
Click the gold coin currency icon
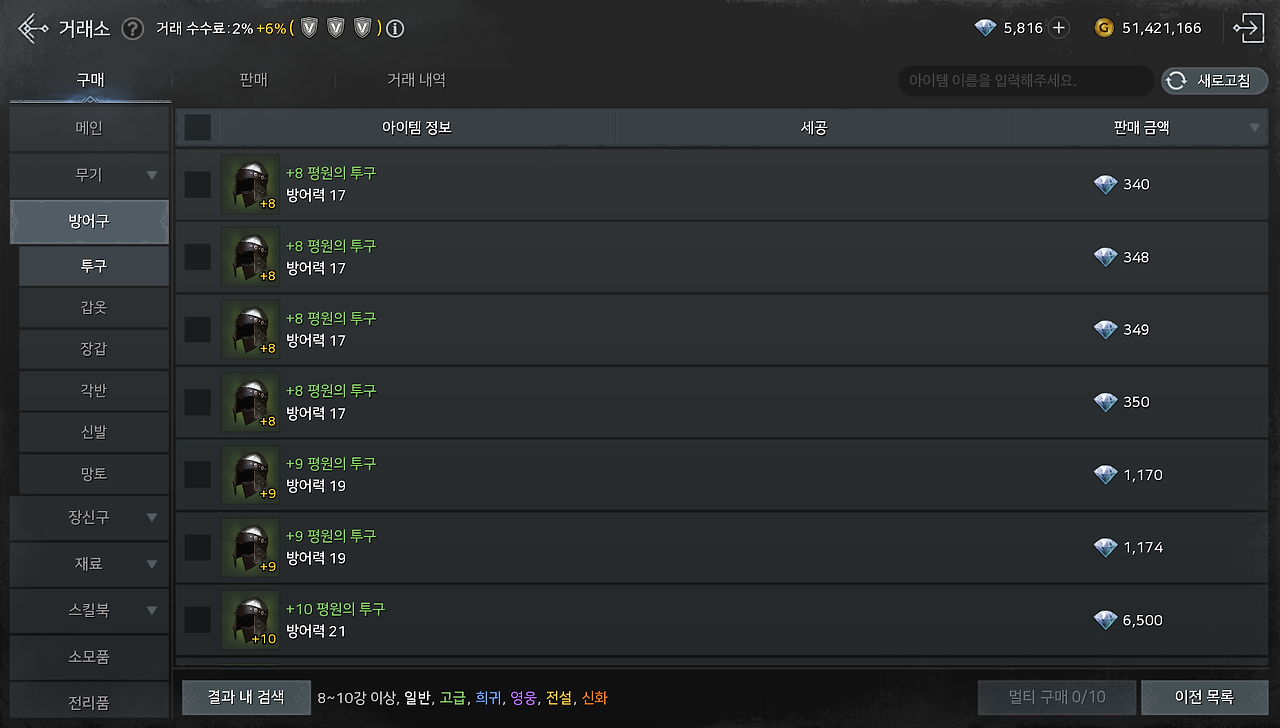(1103, 28)
